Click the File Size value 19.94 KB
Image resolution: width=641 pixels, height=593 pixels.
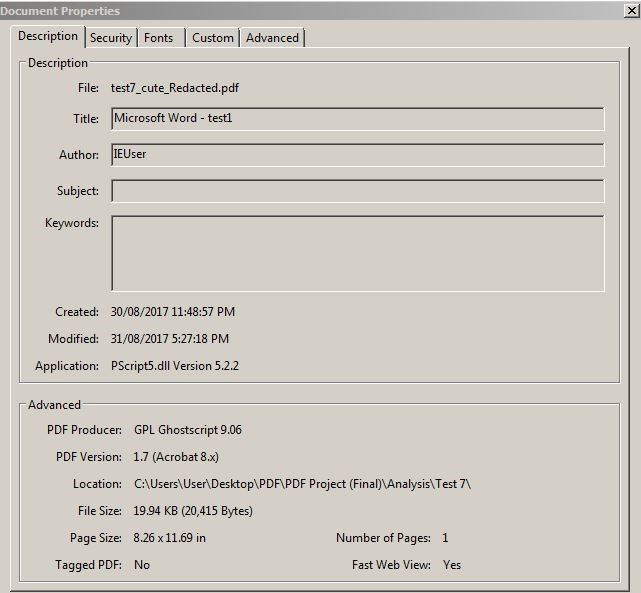193,511
